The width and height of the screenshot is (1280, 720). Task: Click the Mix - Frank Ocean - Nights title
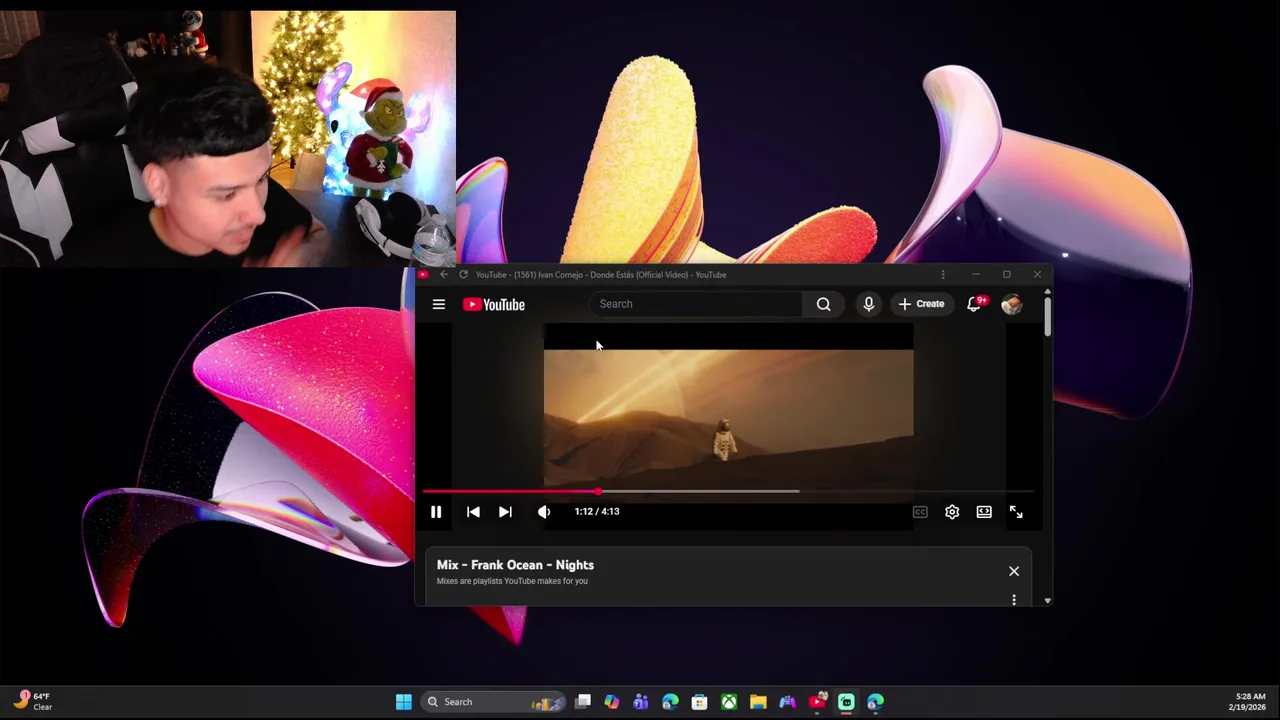tap(515, 565)
